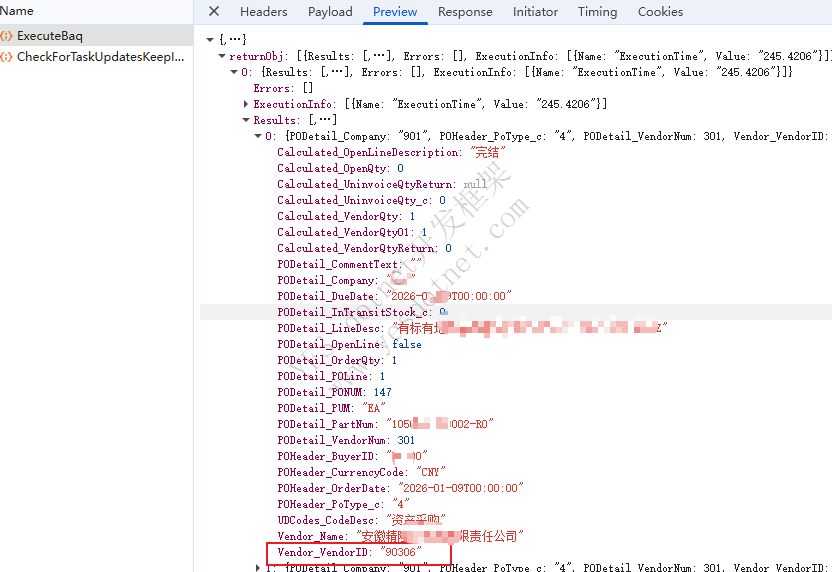Select Calculated_OpenLineDescription property
This screenshot has height=572, width=832.
tap(391, 152)
